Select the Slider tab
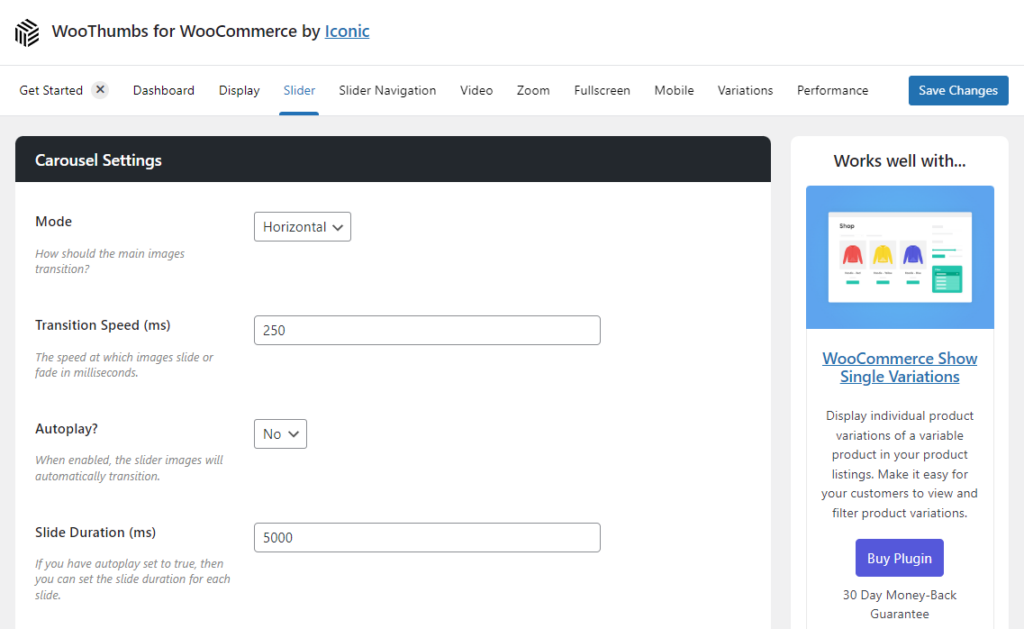The height and width of the screenshot is (629, 1024). point(299,90)
